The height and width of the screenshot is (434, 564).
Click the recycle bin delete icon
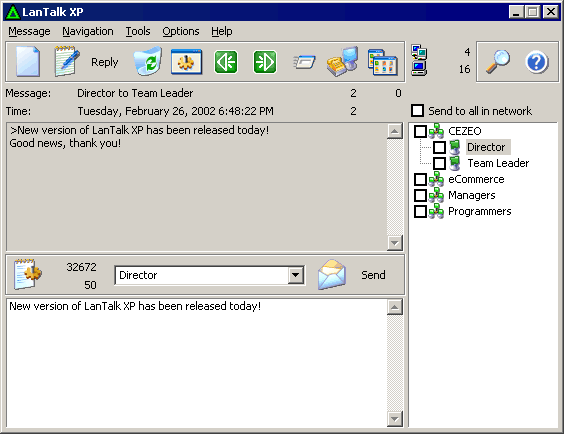point(148,61)
